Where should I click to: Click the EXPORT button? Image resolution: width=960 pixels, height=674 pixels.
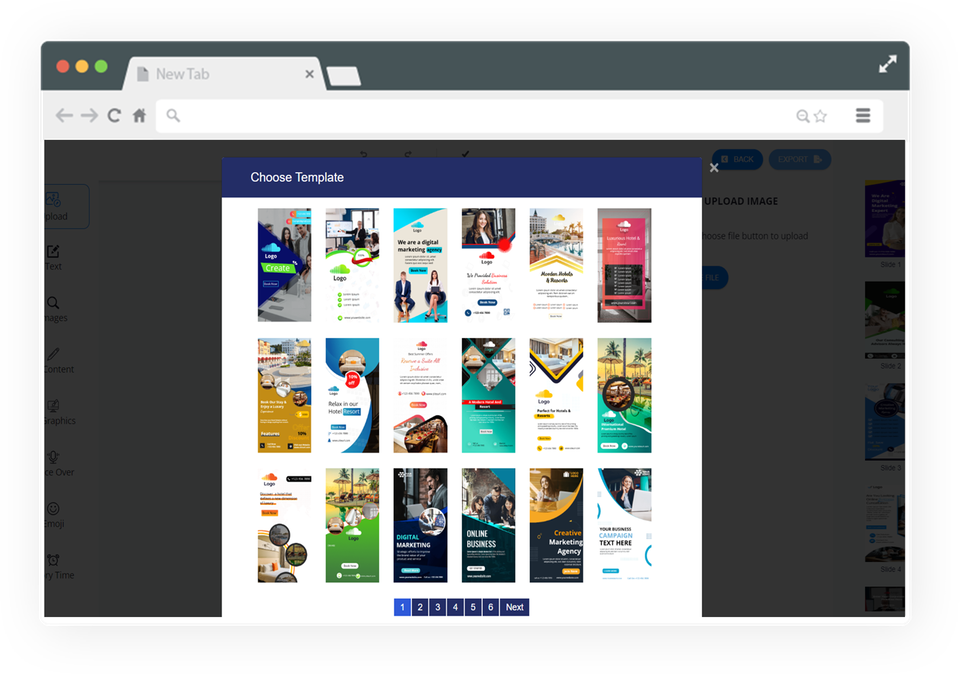pyautogui.click(x=800, y=159)
